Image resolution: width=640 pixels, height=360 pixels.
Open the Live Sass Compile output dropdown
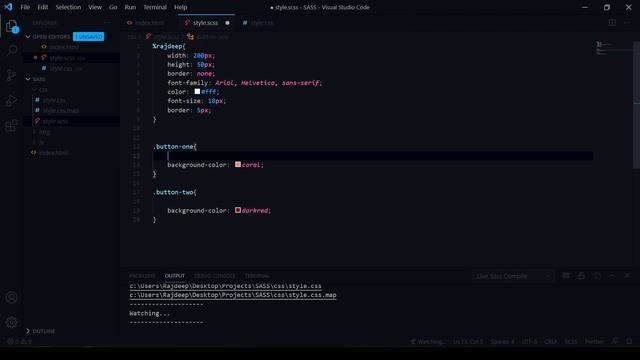[x=513, y=276]
